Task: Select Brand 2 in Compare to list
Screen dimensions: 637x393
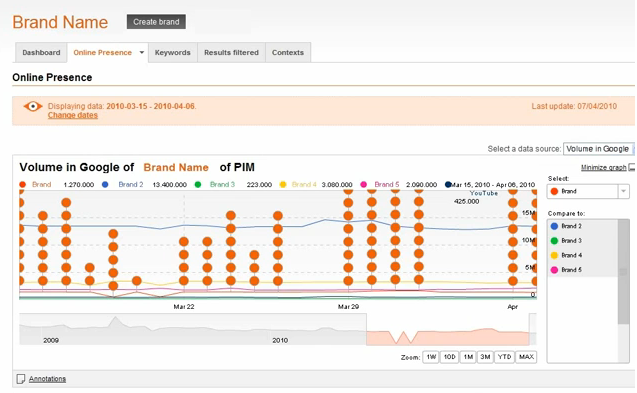Action: tap(583, 226)
